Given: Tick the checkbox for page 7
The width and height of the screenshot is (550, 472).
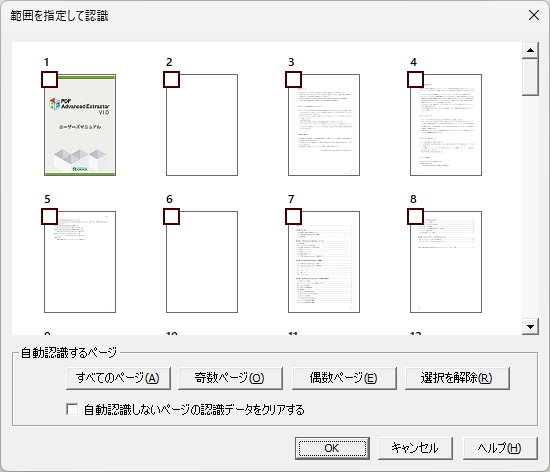Looking at the screenshot, I should coord(294,217).
